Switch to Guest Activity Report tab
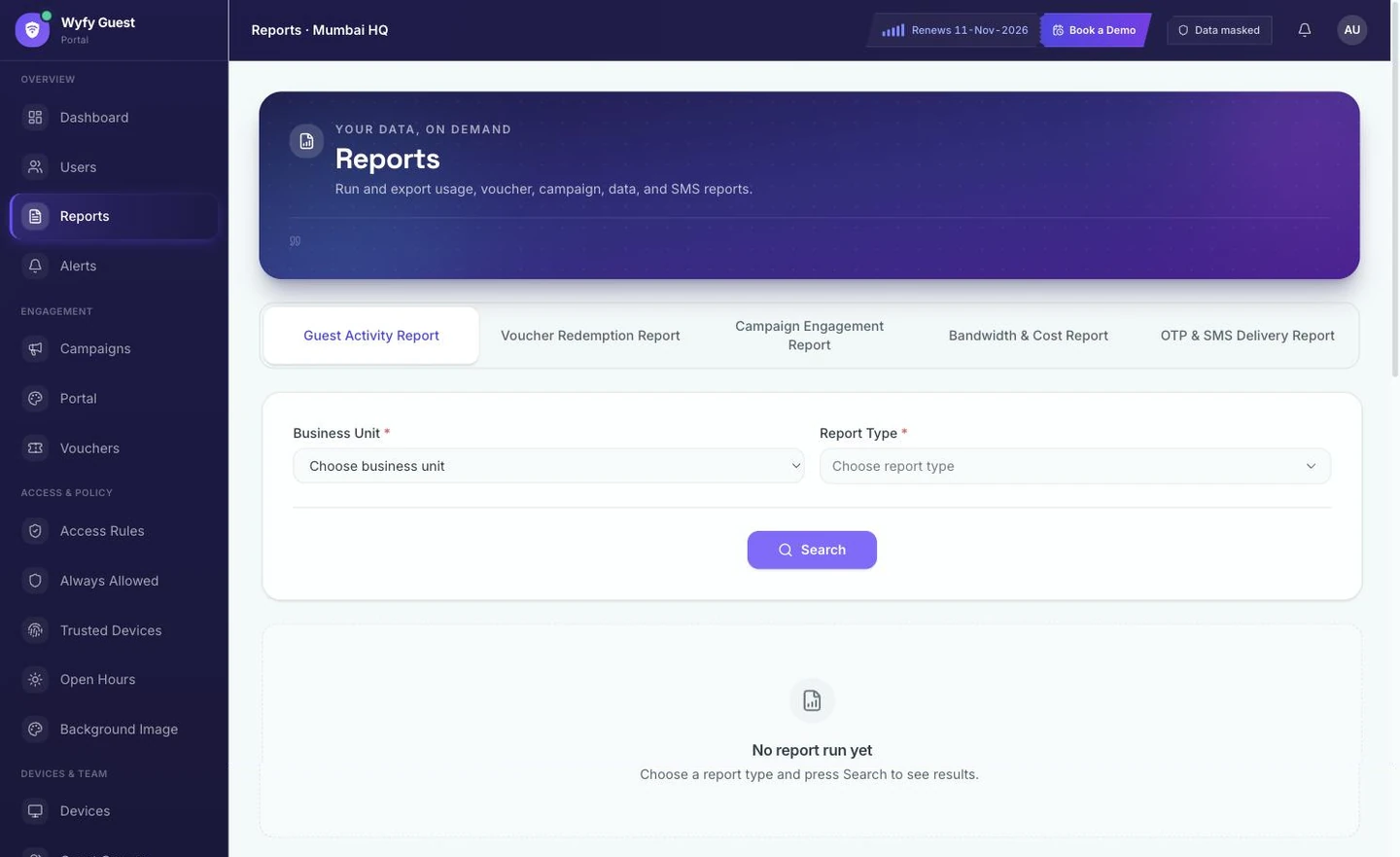This screenshot has height=857, width=1400. point(371,336)
